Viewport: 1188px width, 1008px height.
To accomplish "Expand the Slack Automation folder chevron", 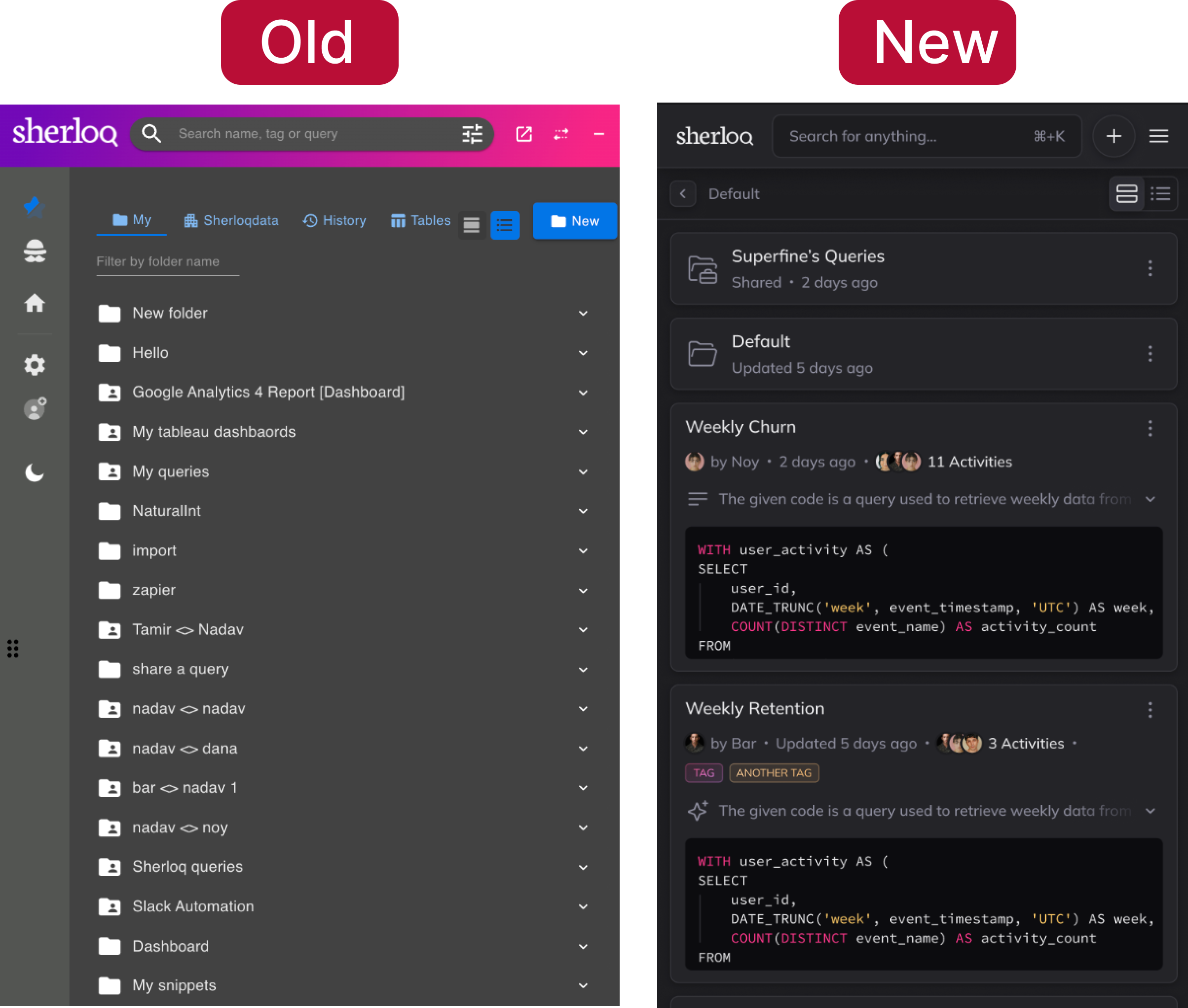I will (x=583, y=907).
